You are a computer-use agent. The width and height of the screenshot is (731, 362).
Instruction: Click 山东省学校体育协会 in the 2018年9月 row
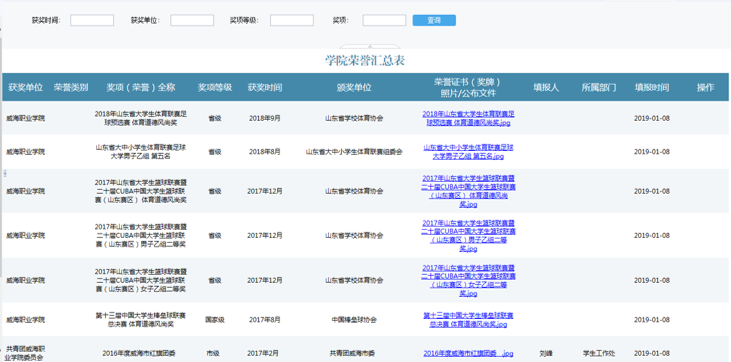click(x=354, y=118)
